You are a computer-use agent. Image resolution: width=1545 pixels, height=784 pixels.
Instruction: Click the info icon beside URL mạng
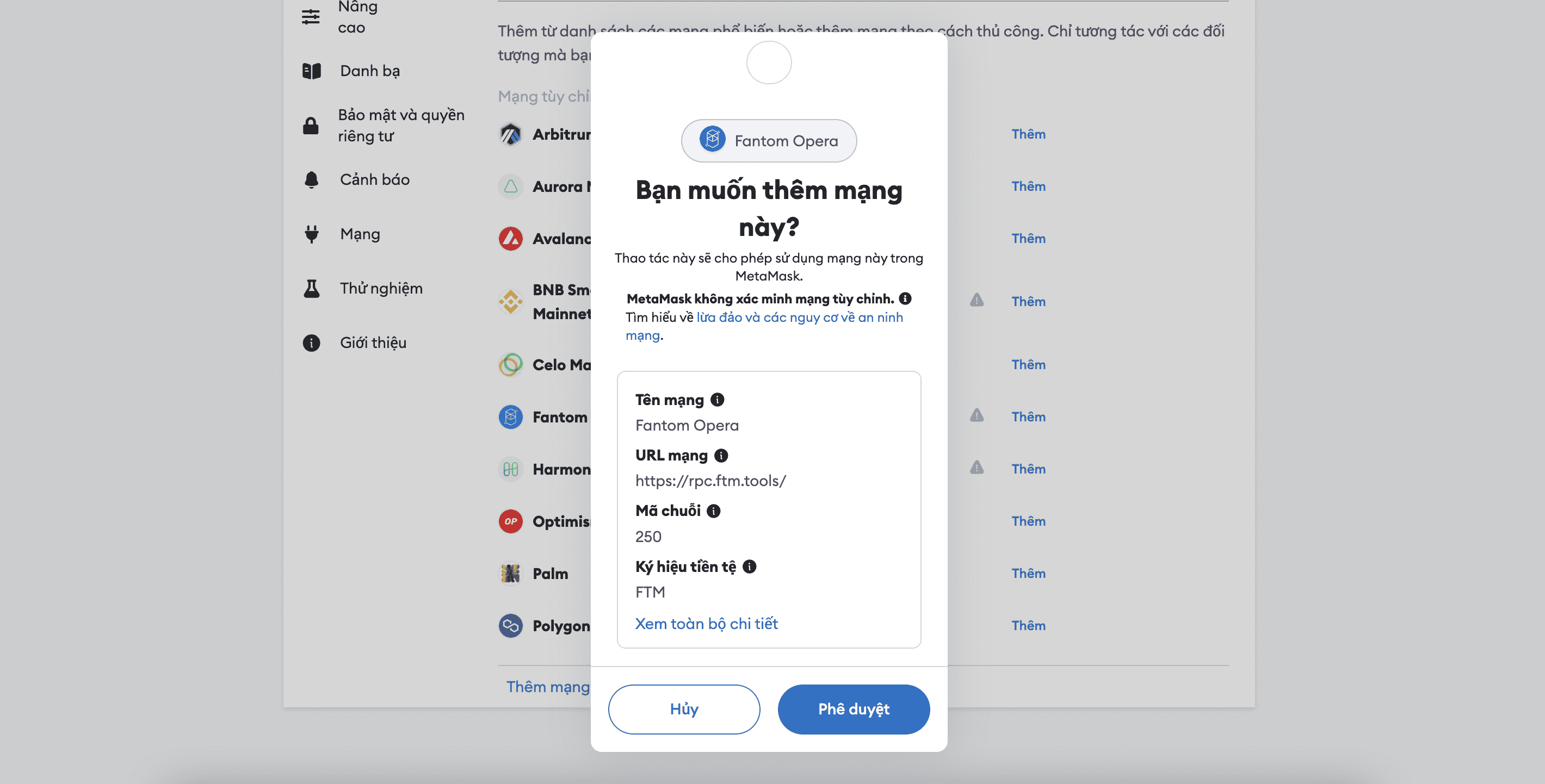click(x=721, y=456)
